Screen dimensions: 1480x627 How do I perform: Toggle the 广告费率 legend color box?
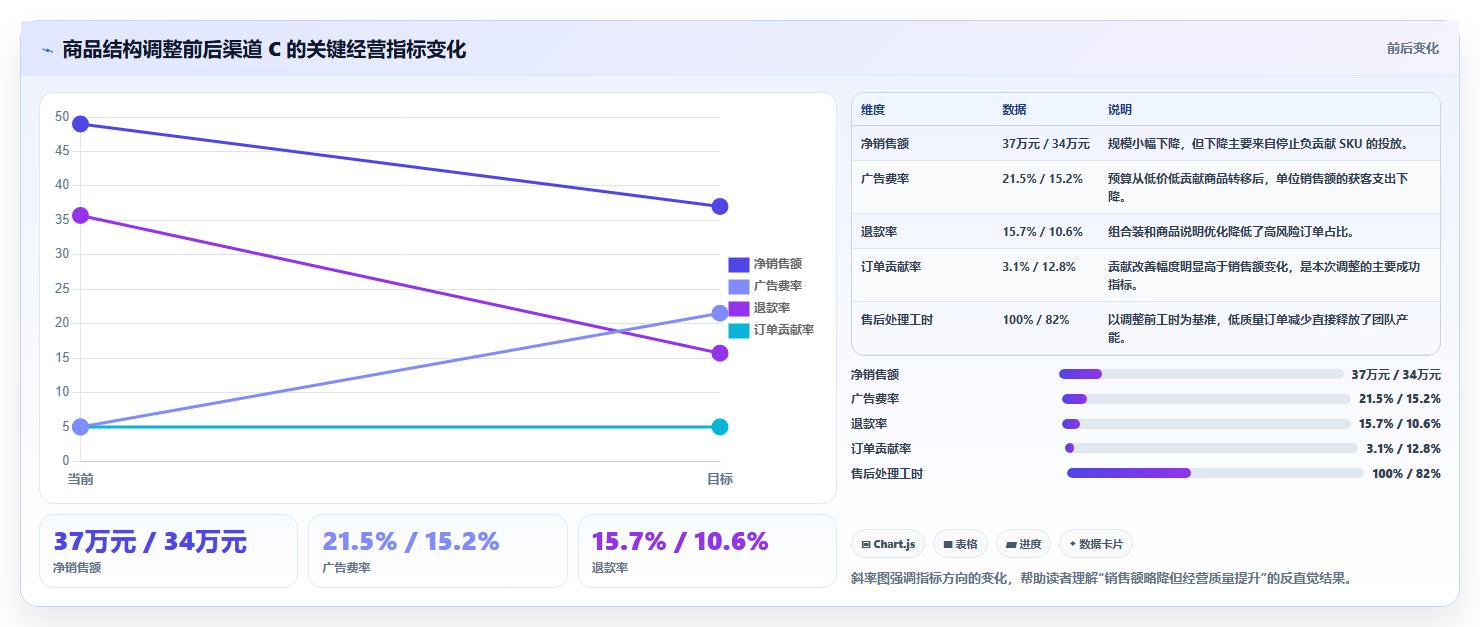click(738, 287)
